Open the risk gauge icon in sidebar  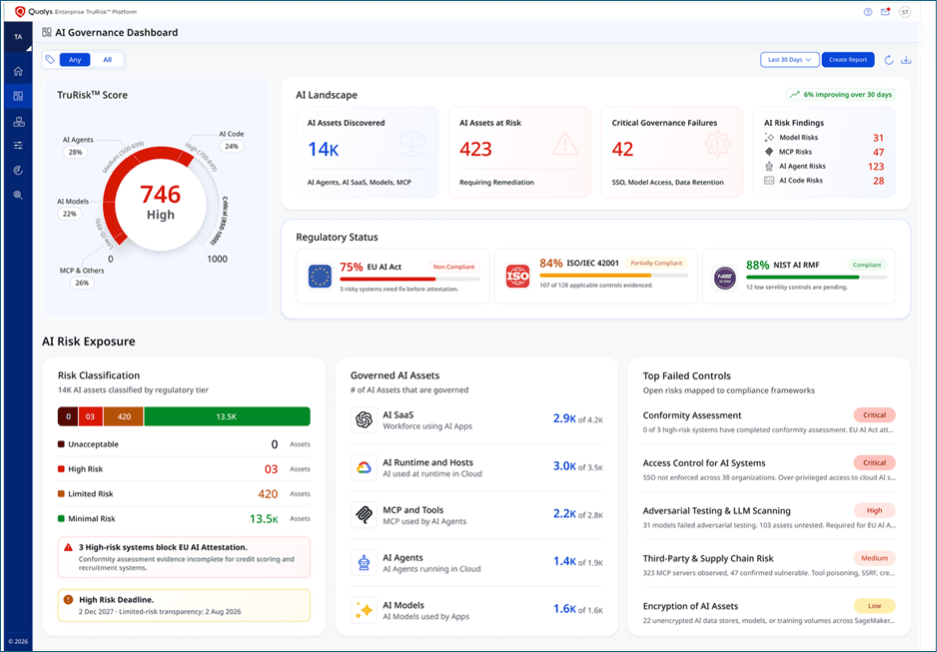pyautogui.click(x=18, y=170)
